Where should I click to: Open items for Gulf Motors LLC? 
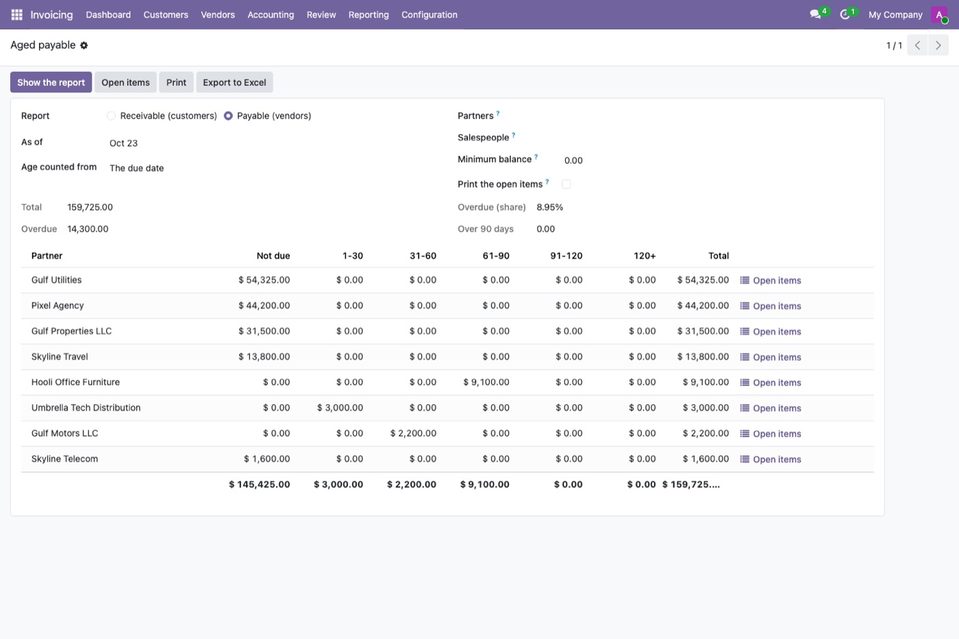[x=771, y=434]
